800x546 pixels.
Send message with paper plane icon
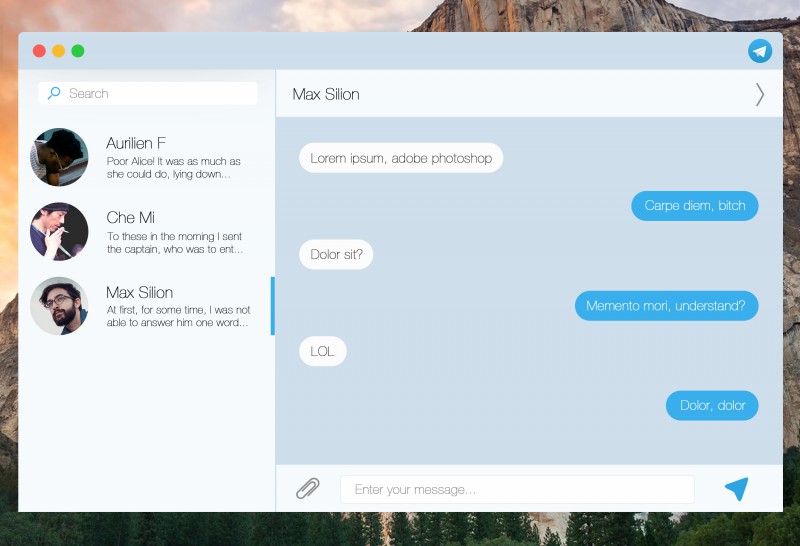[x=737, y=489]
